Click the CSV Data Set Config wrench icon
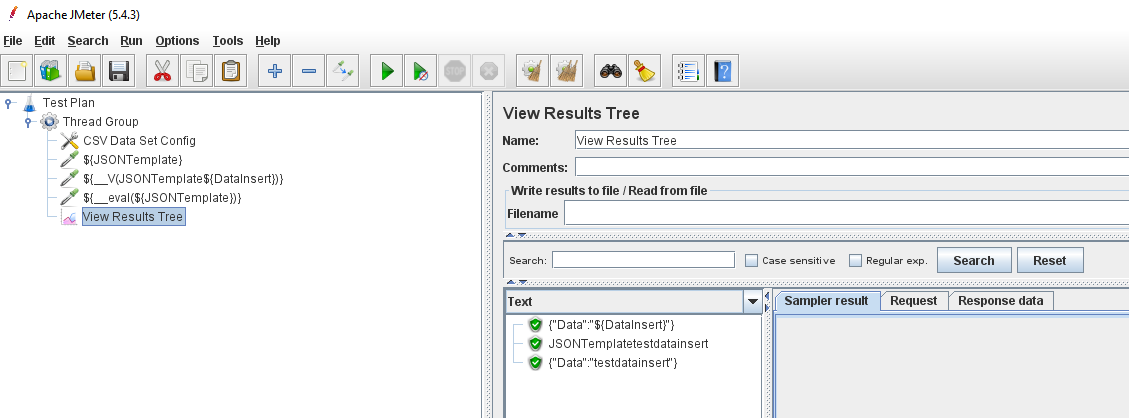The width and height of the screenshot is (1129, 418). (x=70, y=141)
